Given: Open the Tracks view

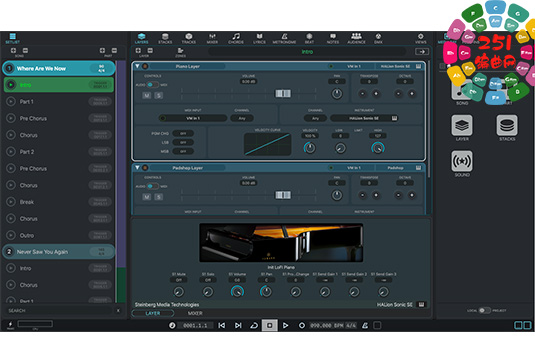Looking at the screenshot, I should [x=188, y=38].
